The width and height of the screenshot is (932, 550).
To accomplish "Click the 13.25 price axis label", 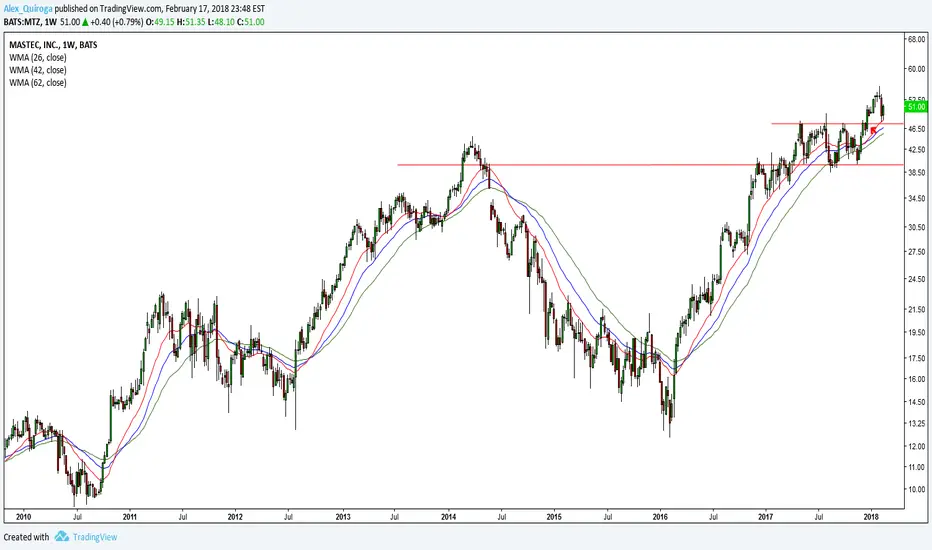I will pyautogui.click(x=917, y=424).
